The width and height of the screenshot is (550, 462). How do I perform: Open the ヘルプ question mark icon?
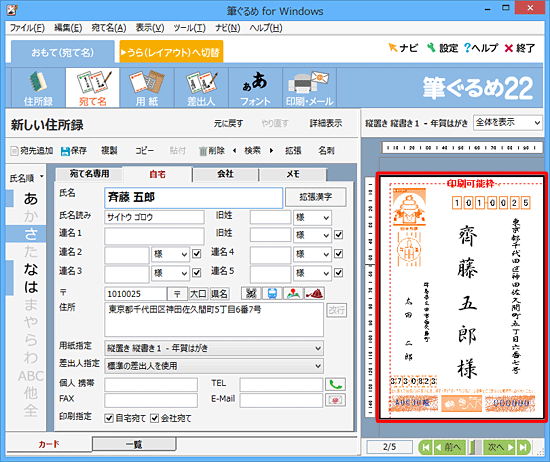[467, 48]
